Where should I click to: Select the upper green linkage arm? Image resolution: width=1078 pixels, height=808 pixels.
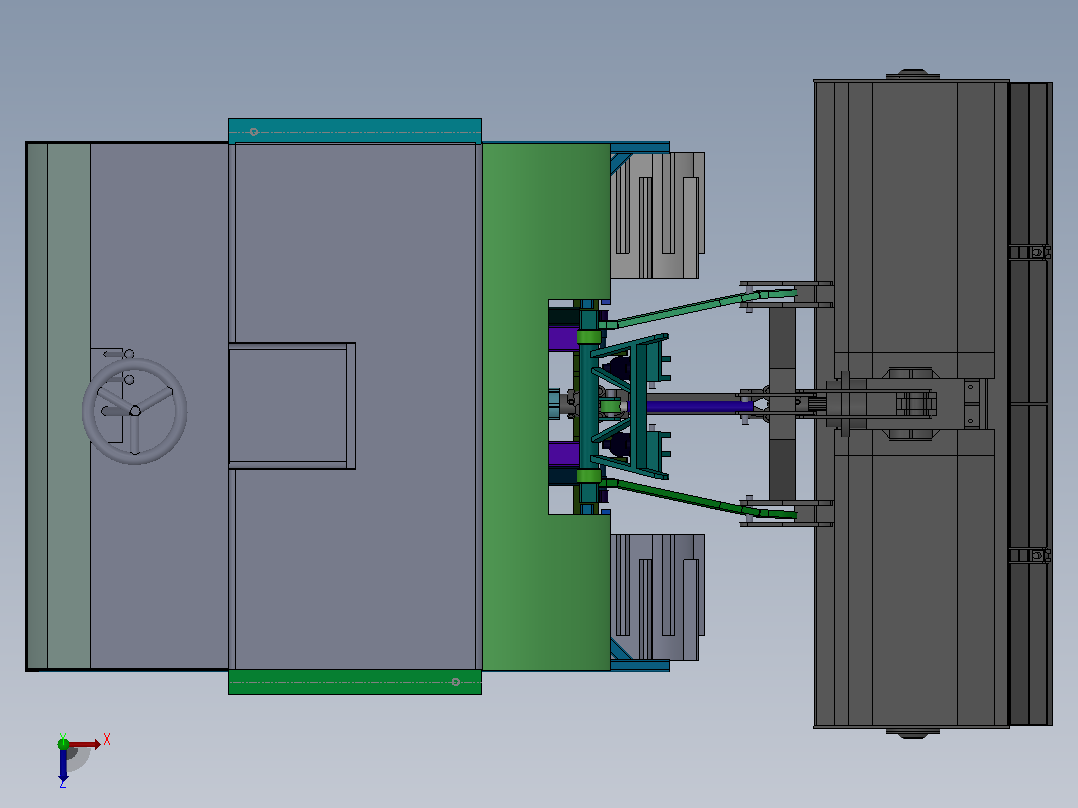click(x=699, y=307)
